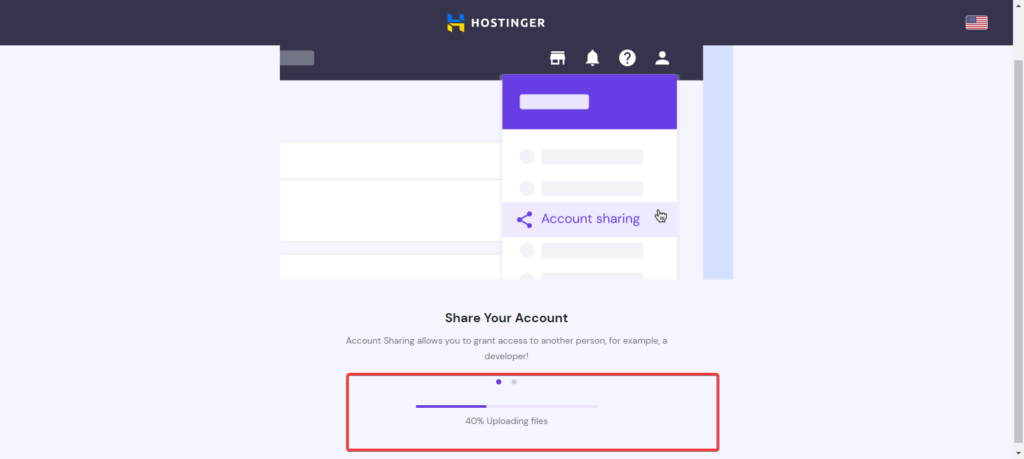The height and width of the screenshot is (459, 1024).
Task: Click the grey placeholder in dark toolbar
Action: pos(297,58)
